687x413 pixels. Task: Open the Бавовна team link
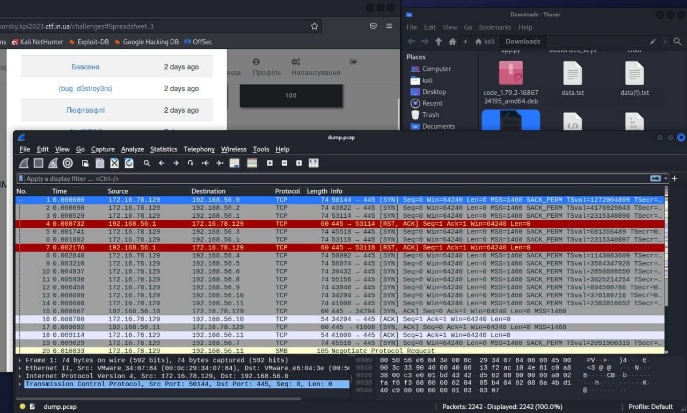[x=86, y=67]
